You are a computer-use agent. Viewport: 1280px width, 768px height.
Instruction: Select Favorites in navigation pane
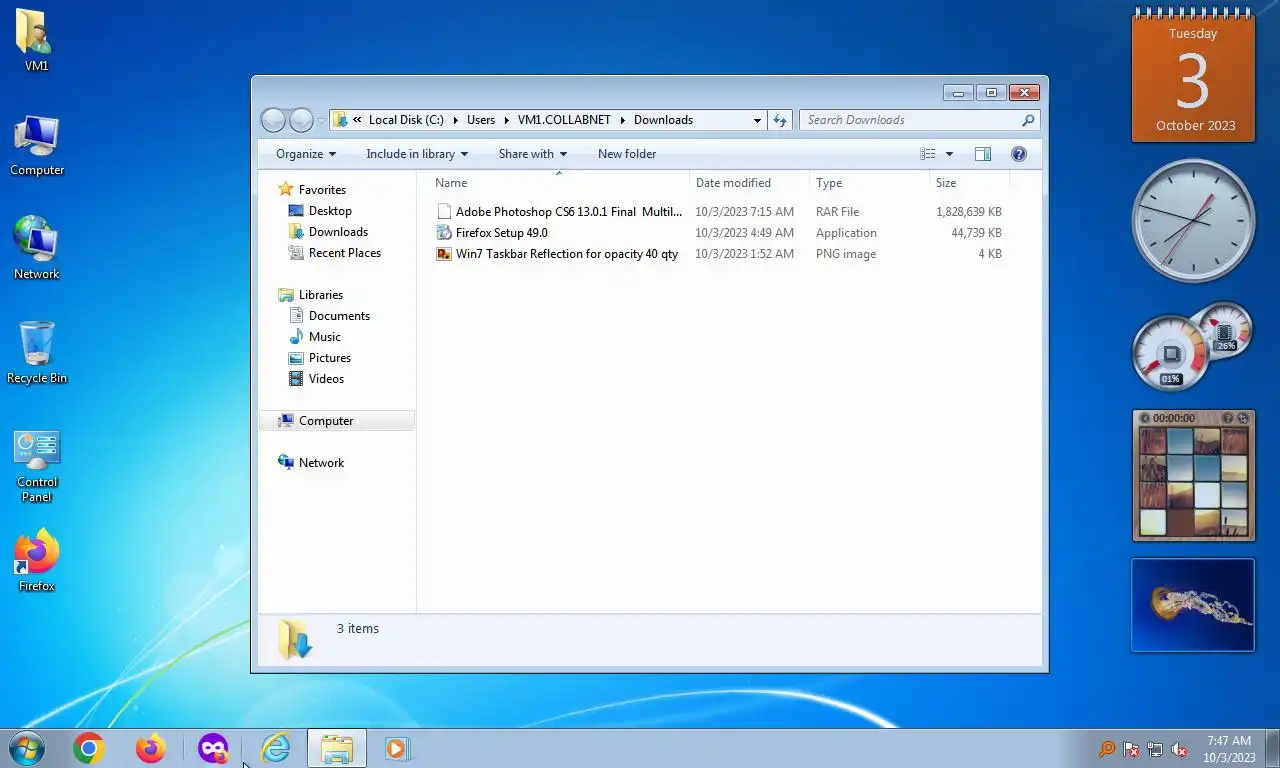click(x=322, y=190)
